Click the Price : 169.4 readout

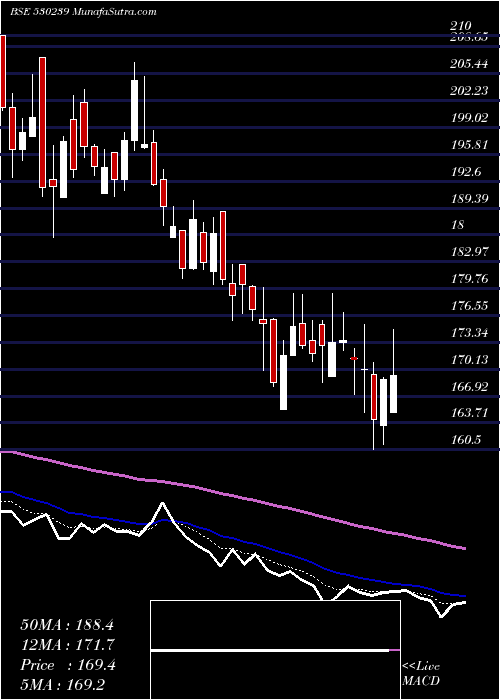tap(68, 665)
